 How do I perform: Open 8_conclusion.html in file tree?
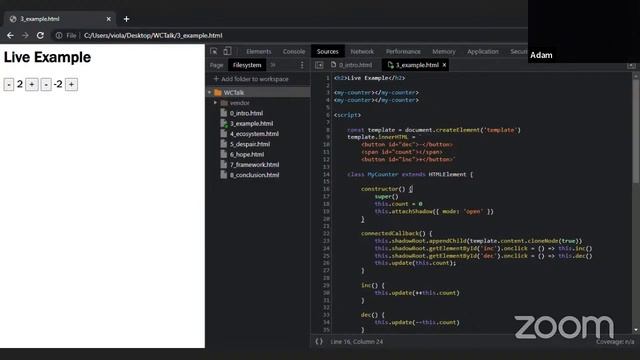(254, 175)
